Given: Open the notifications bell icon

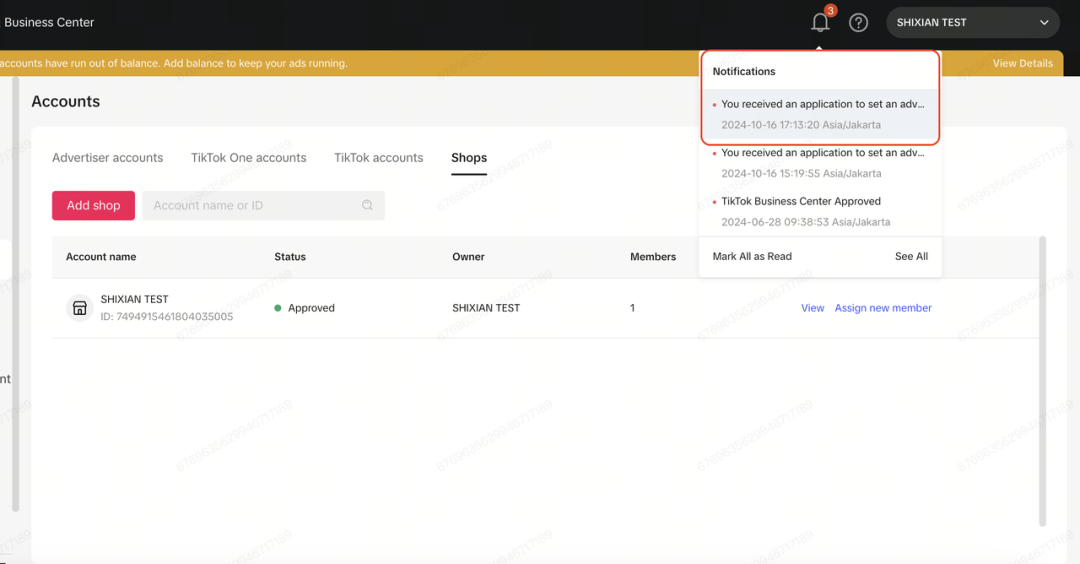Looking at the screenshot, I should pos(820,23).
